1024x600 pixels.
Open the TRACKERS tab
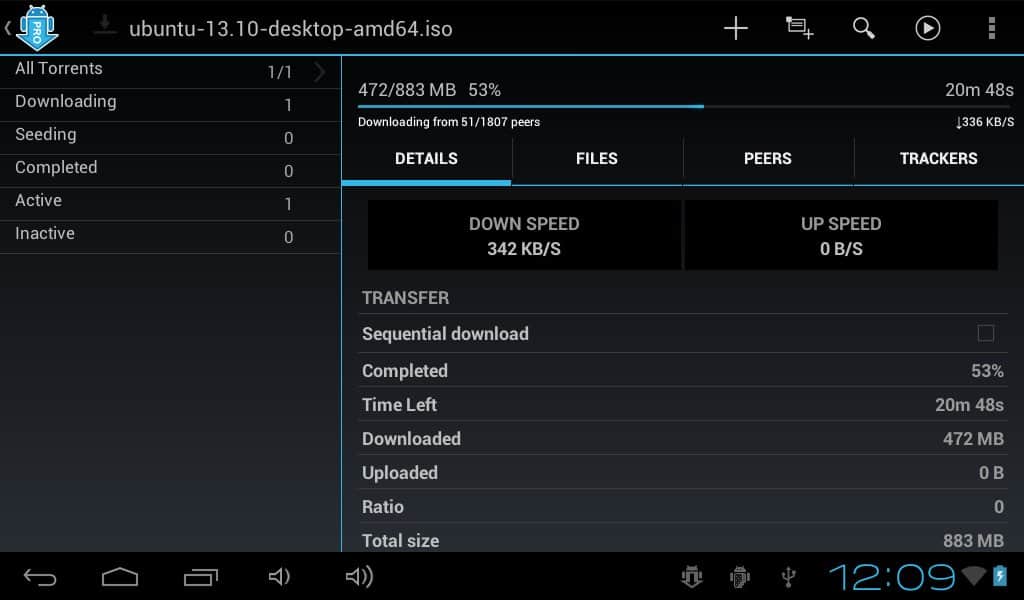coord(938,159)
